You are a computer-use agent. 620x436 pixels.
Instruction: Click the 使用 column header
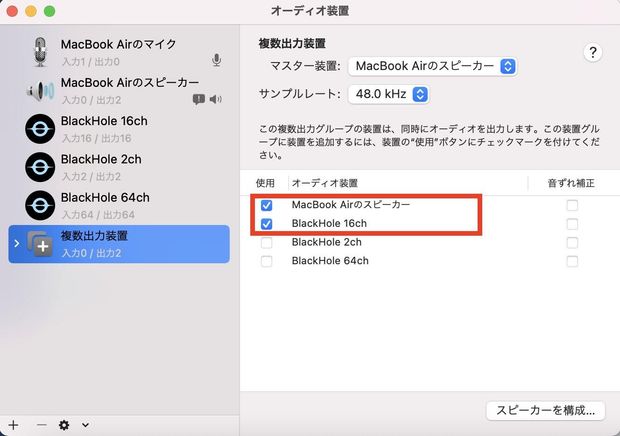(x=265, y=183)
